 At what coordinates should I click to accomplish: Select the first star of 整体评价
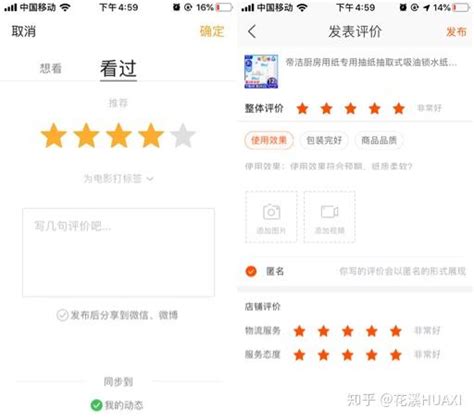click(x=302, y=108)
